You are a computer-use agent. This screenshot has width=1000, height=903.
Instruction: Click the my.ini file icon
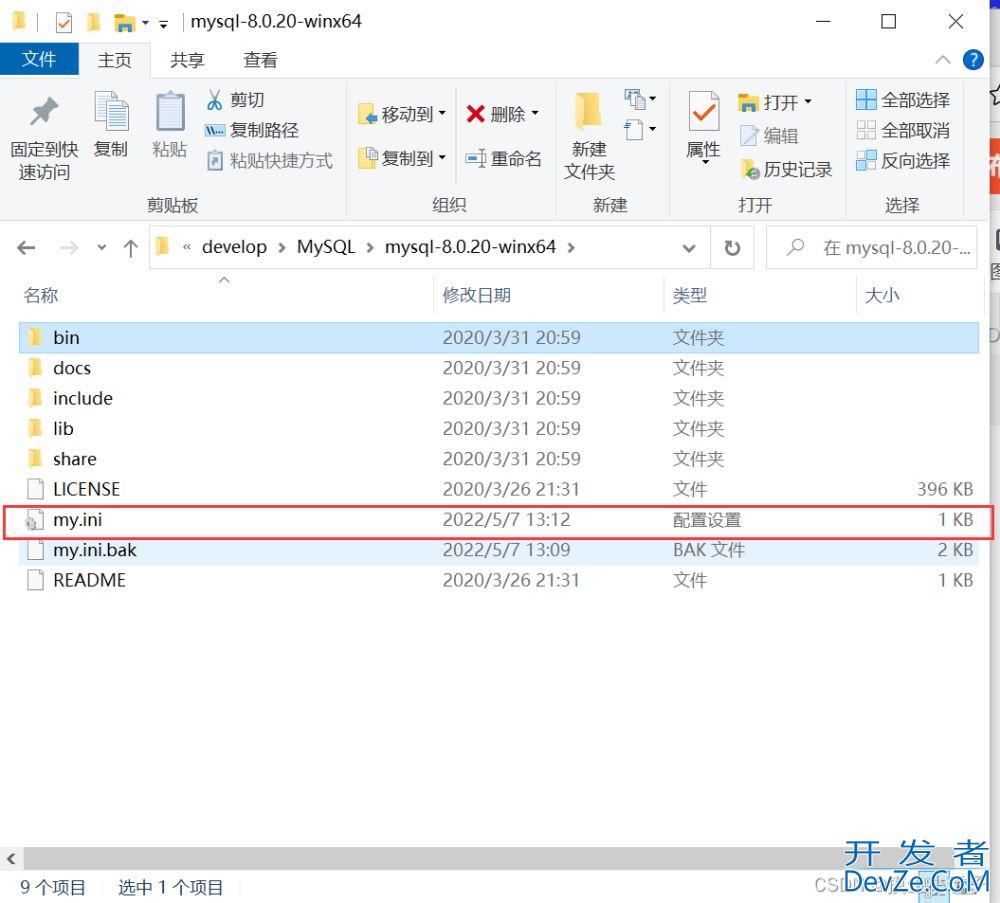coord(34,520)
